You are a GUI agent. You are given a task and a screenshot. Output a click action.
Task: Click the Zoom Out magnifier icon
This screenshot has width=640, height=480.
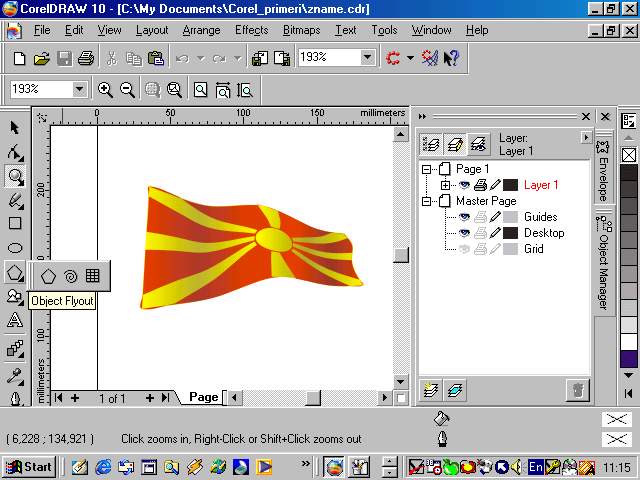point(127,89)
